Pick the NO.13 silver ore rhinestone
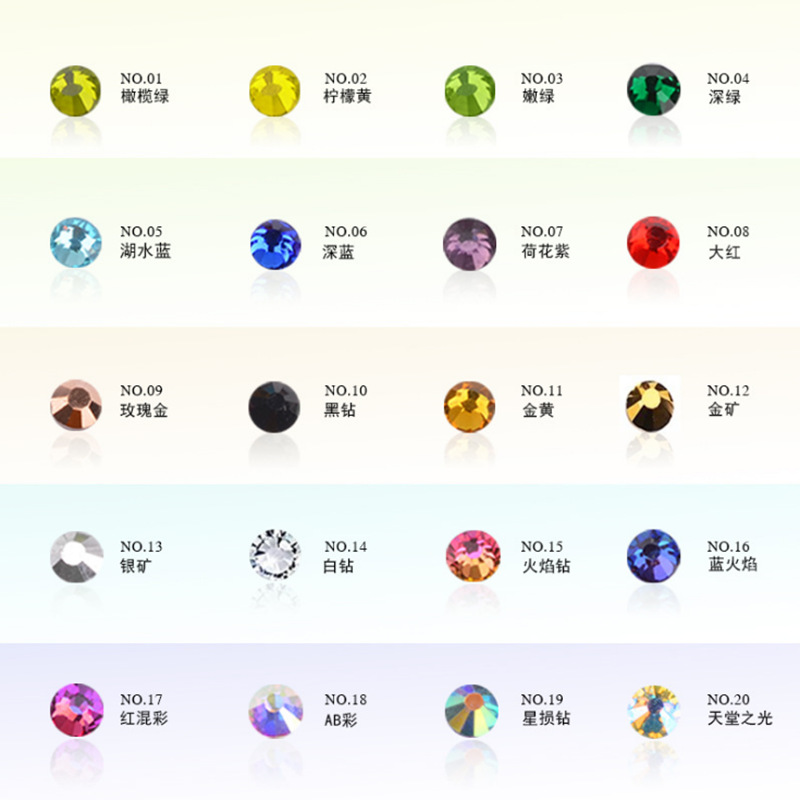This screenshot has height=800, width=800. tap(77, 557)
